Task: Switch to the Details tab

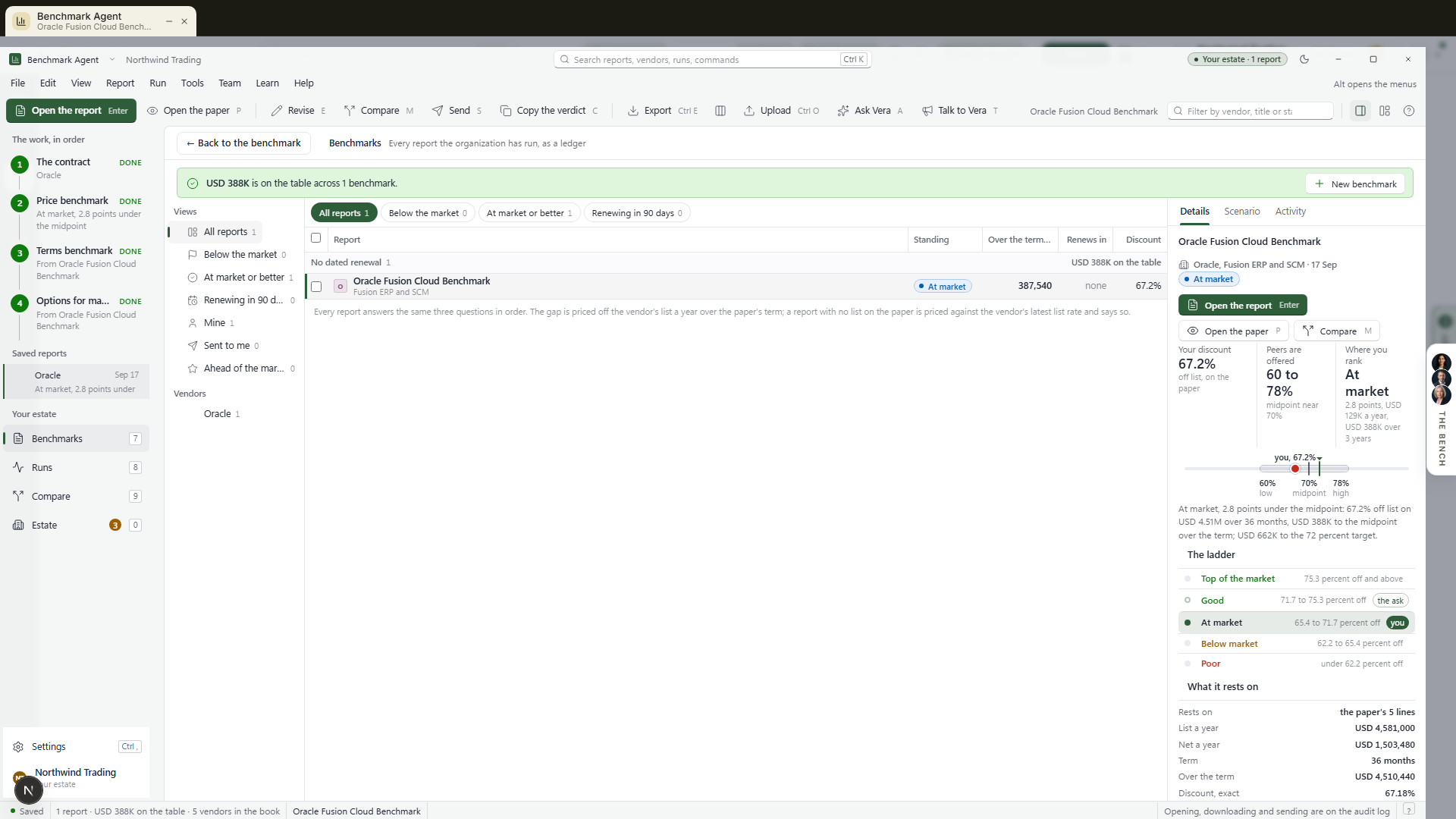Action: pyautogui.click(x=1194, y=212)
